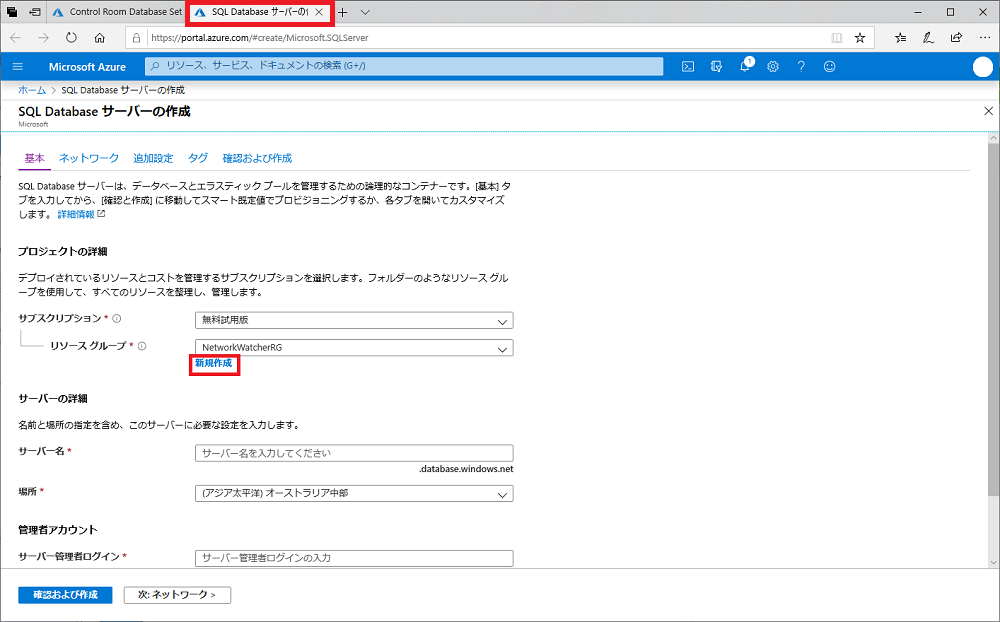Open the notifications bell

click(745, 66)
